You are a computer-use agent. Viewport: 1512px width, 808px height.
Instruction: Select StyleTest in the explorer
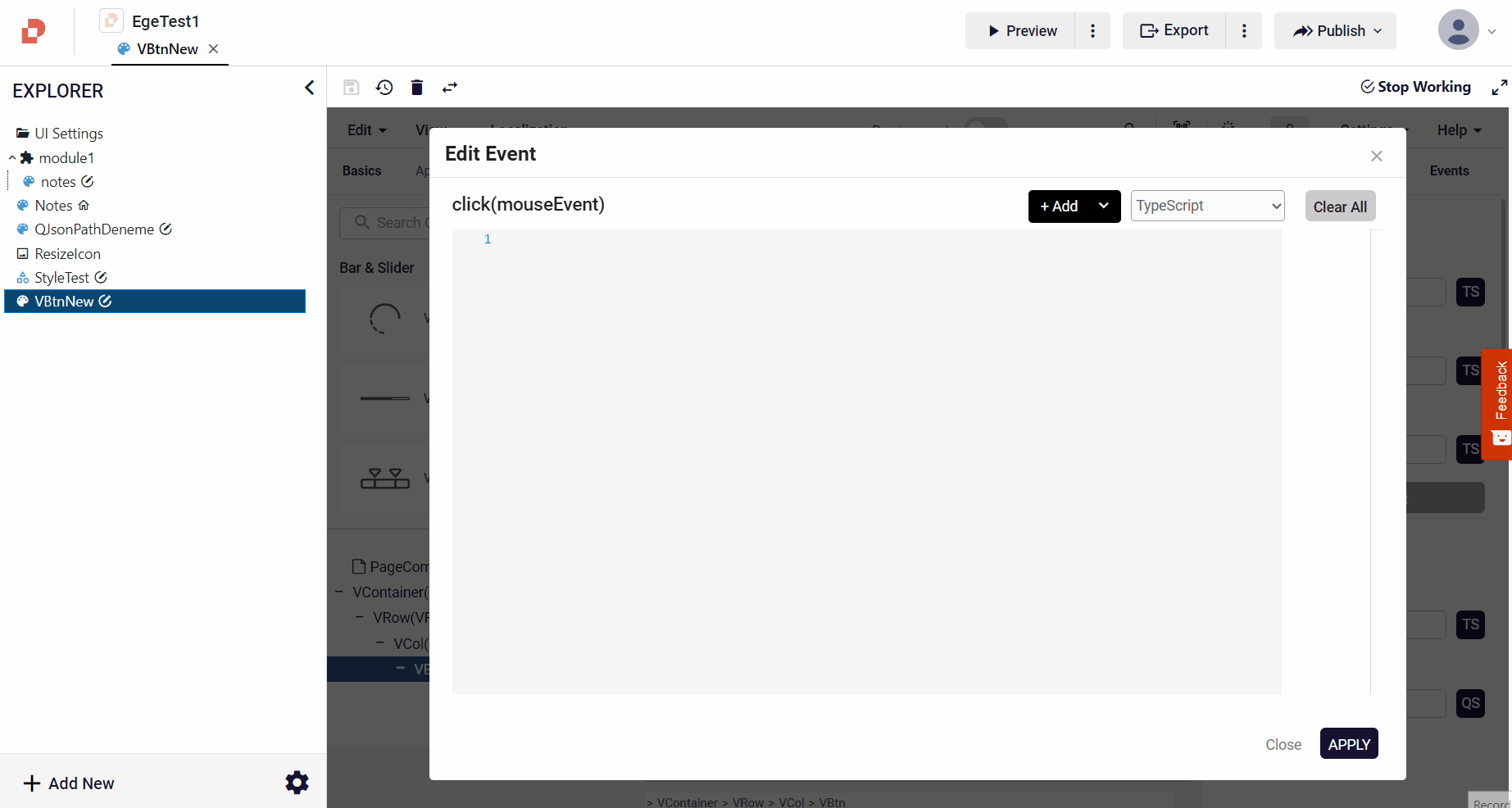61,278
